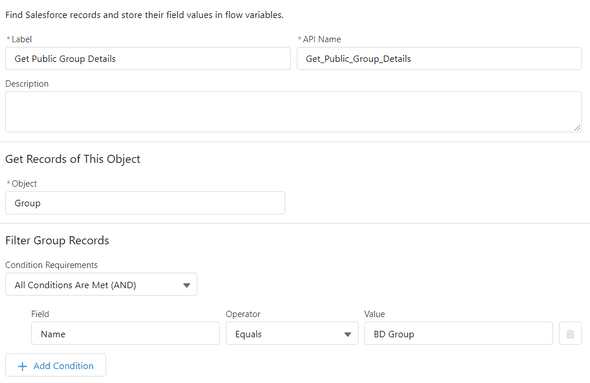Click the Add Condition button
The height and width of the screenshot is (383, 590).
(56, 365)
